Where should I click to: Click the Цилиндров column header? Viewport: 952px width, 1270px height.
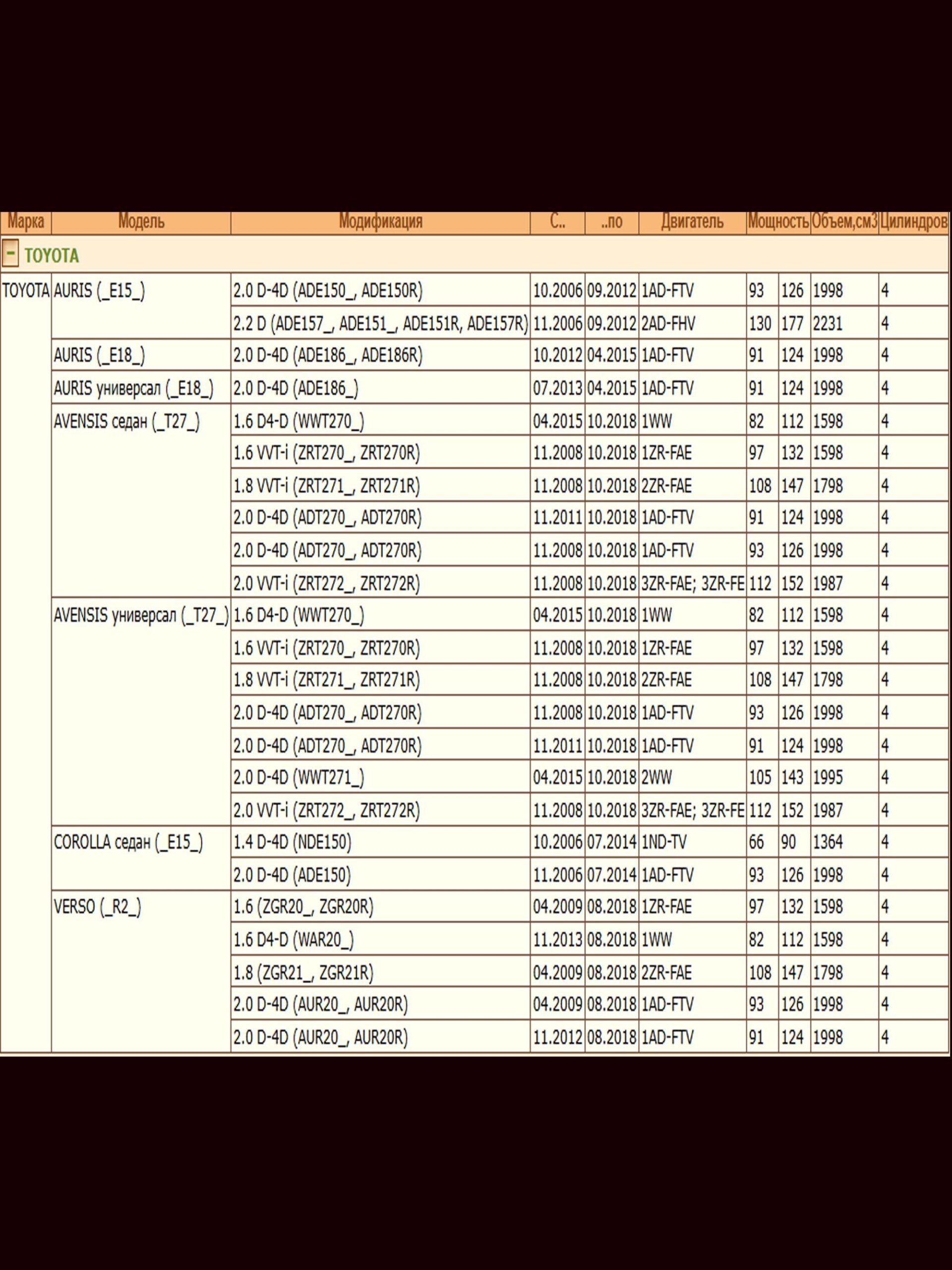[913, 222]
